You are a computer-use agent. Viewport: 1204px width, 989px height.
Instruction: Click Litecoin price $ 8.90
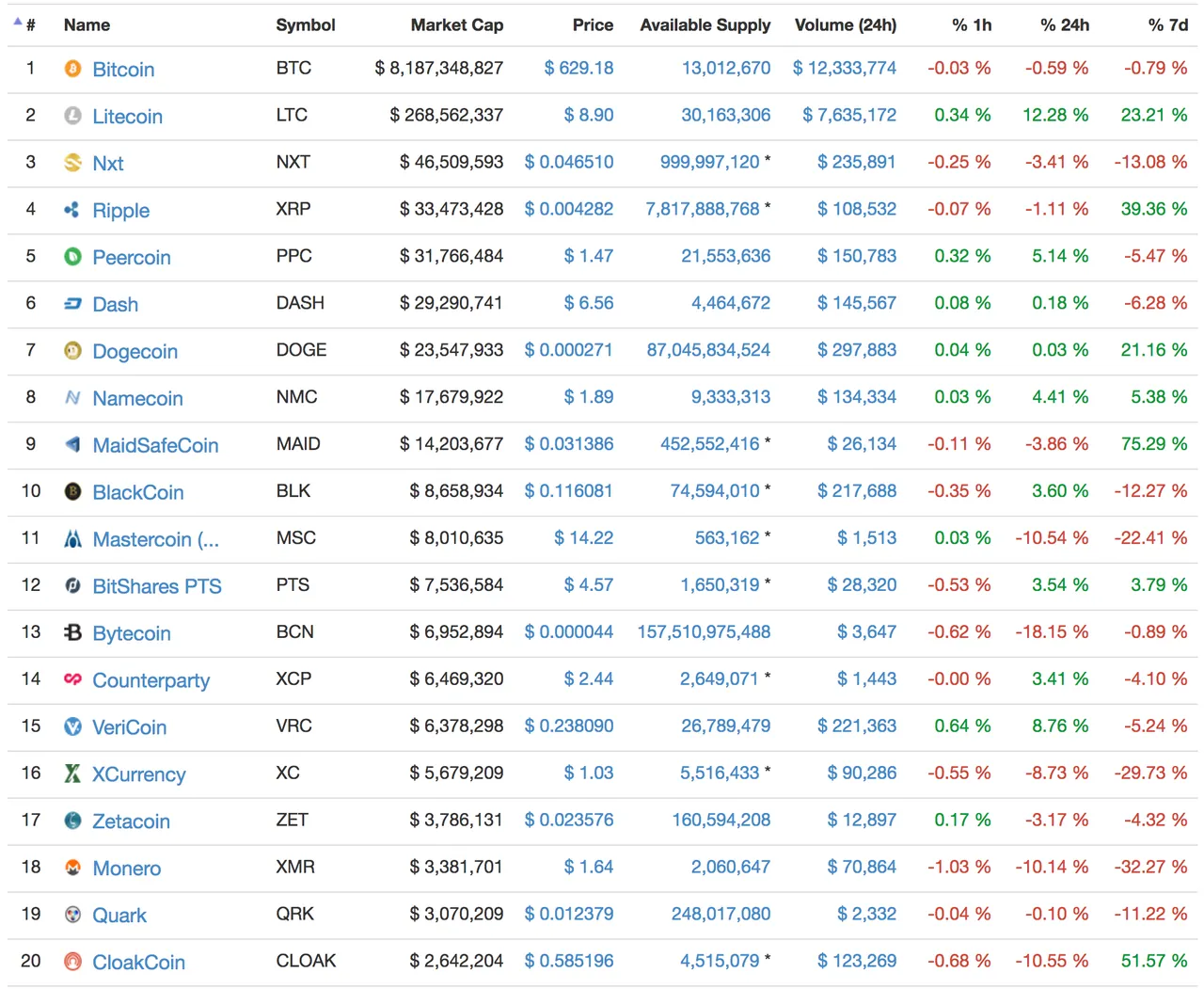(x=589, y=115)
